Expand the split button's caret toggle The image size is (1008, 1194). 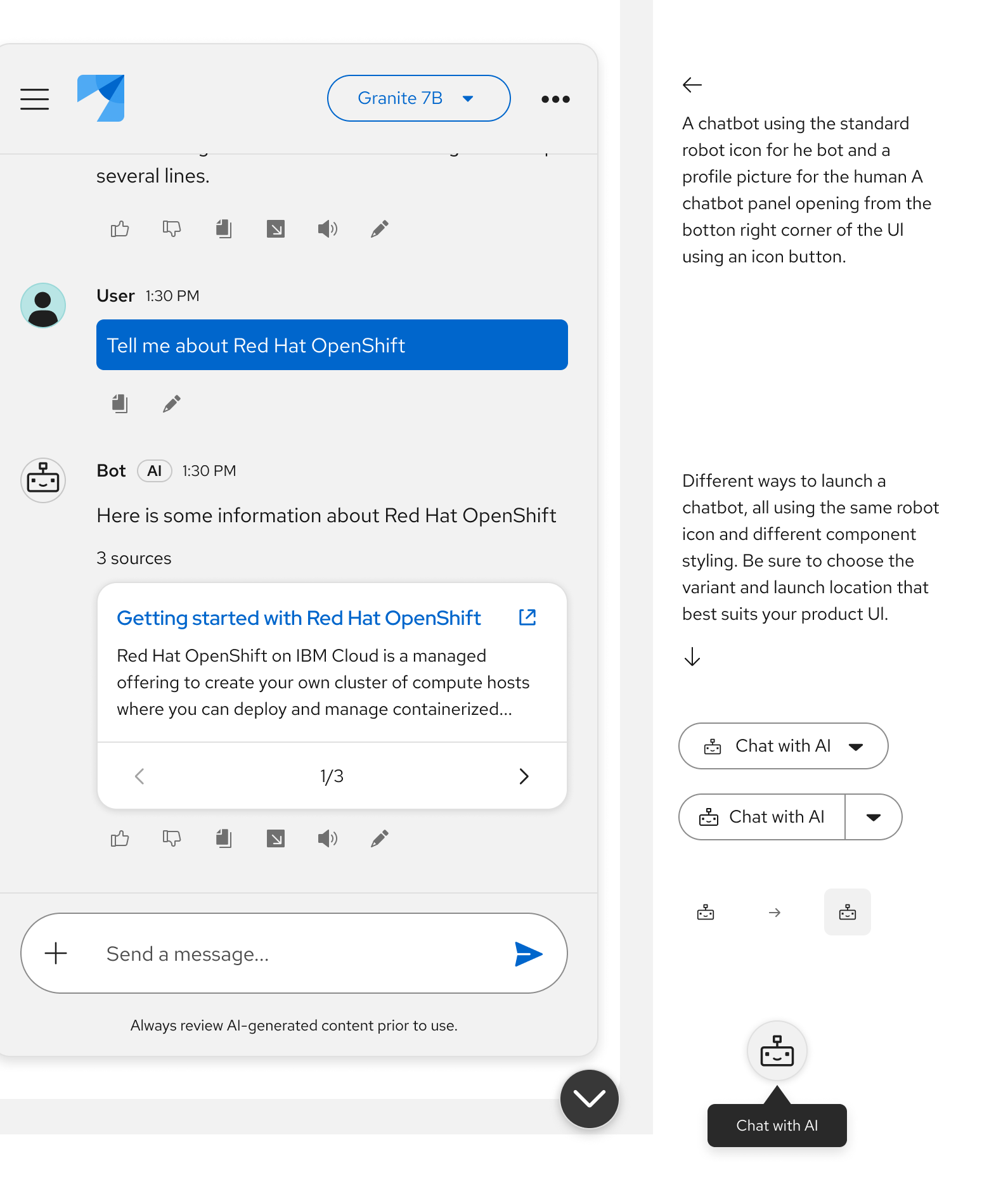pyautogui.click(x=874, y=817)
